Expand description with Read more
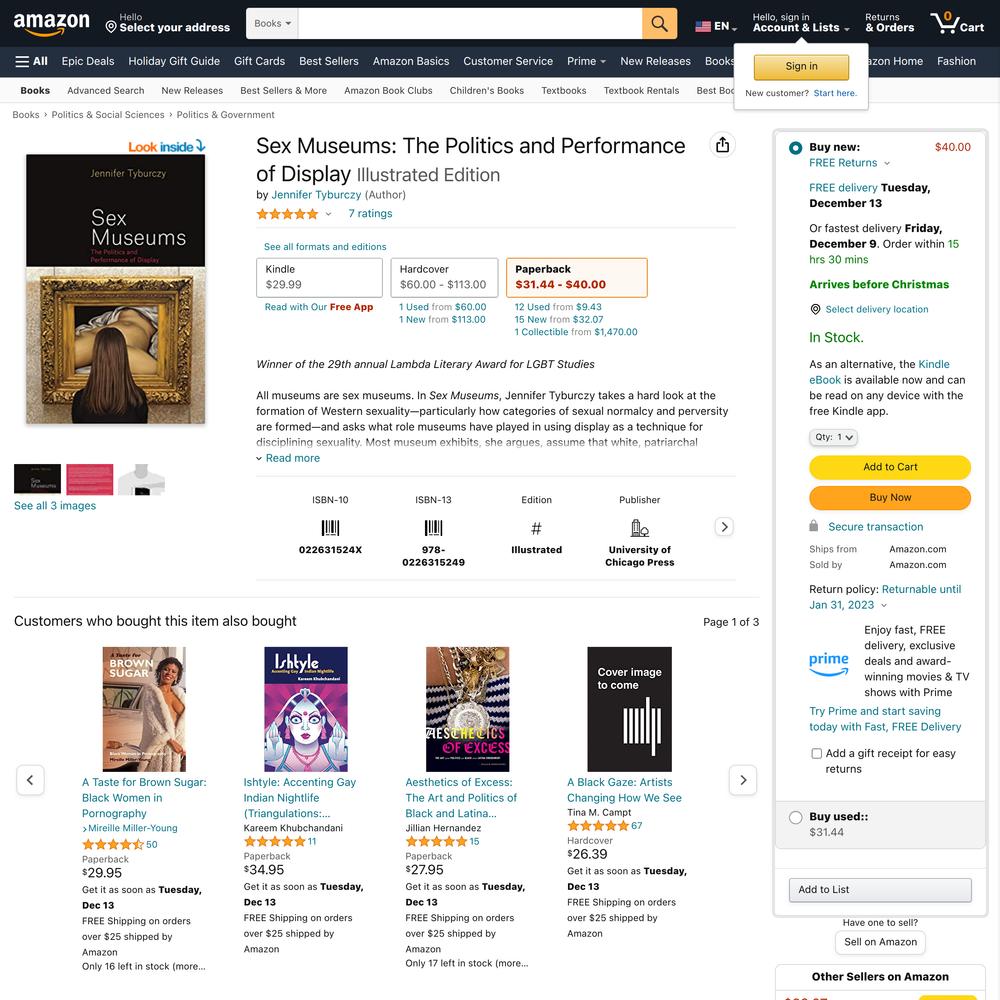This screenshot has height=1000, width=1000. (288, 458)
